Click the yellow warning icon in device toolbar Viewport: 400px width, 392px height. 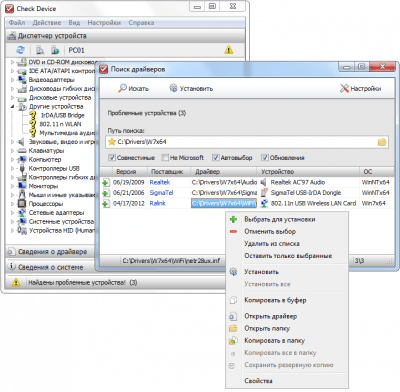[229, 50]
